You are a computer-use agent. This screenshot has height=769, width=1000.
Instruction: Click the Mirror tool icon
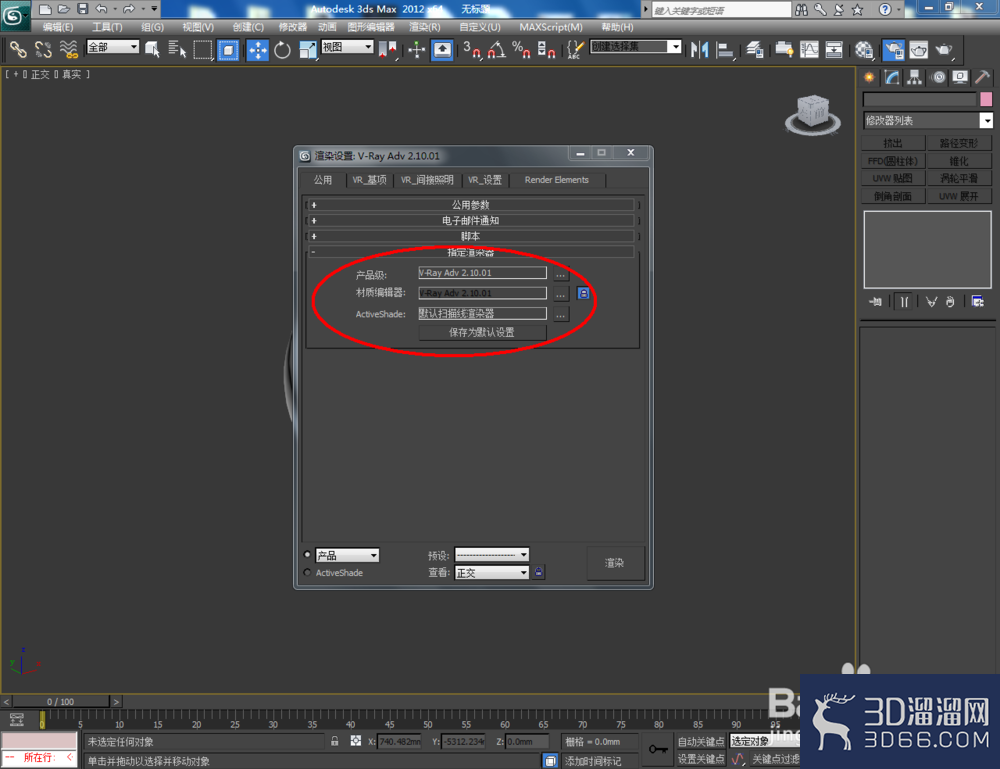pyautogui.click(x=700, y=49)
